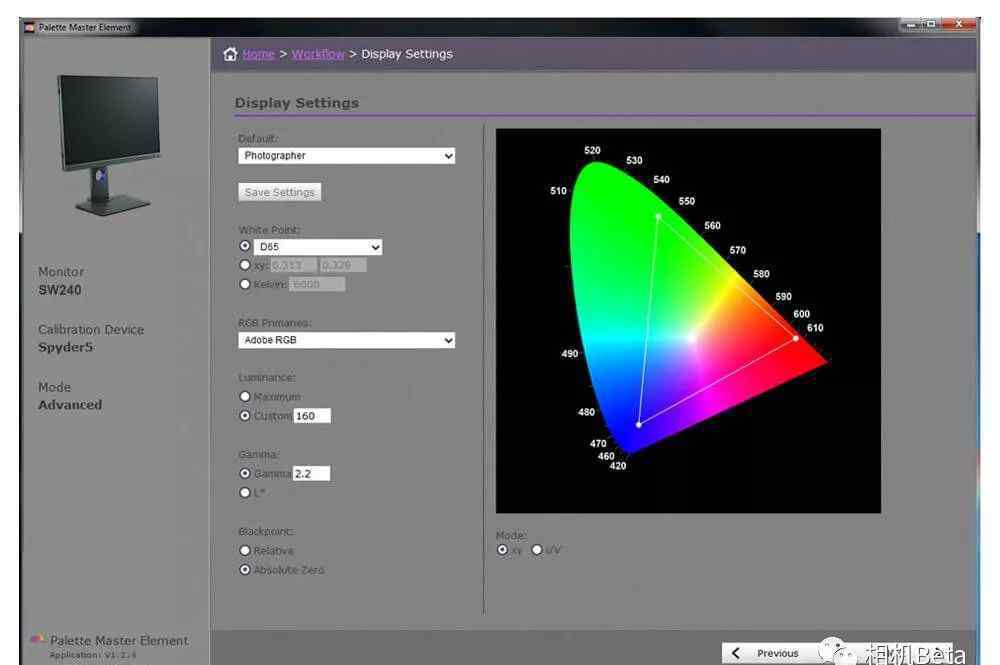Click the "Advanced" mode value in sidebar
The image size is (1000, 665).
(70, 405)
